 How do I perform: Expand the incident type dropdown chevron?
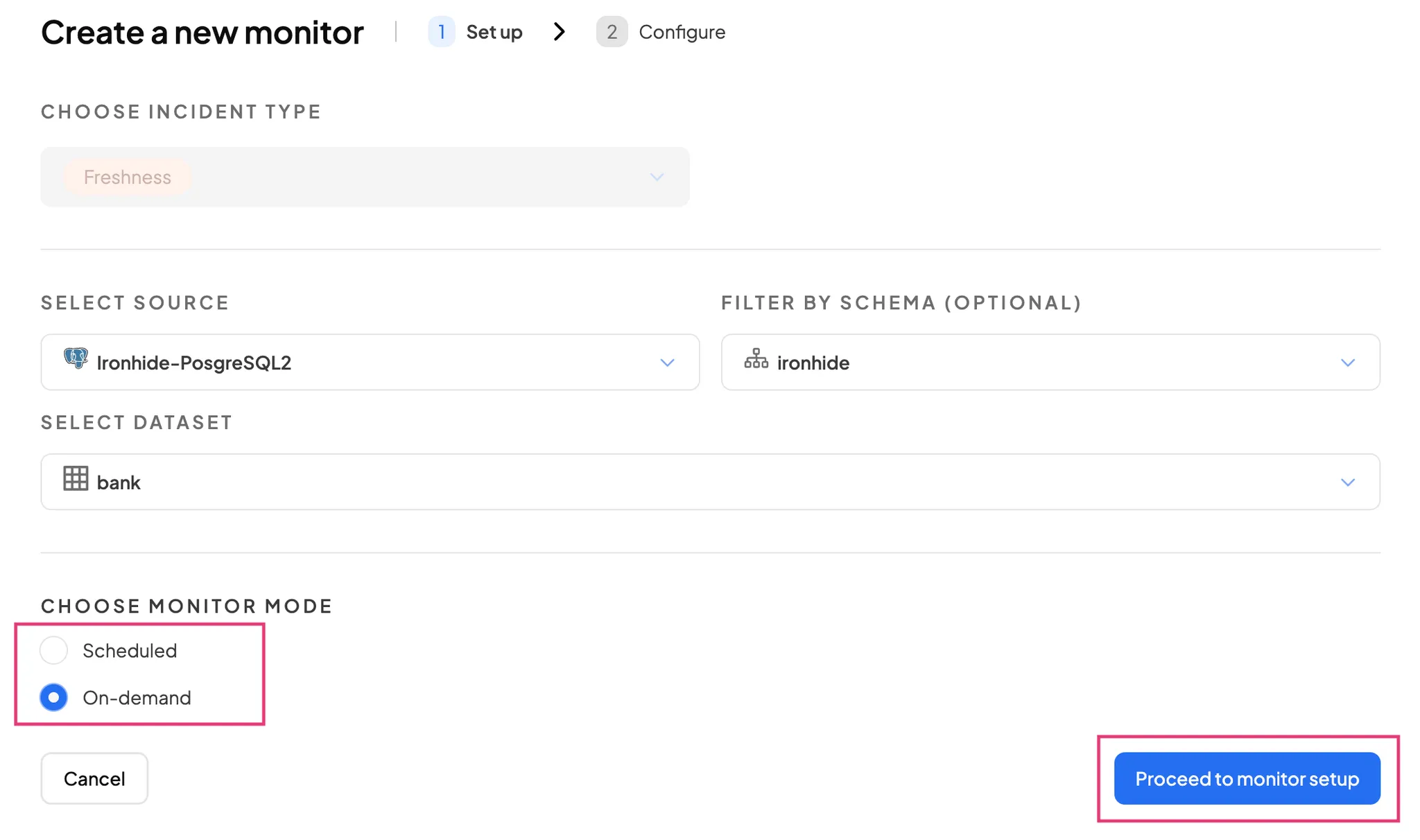pos(657,177)
